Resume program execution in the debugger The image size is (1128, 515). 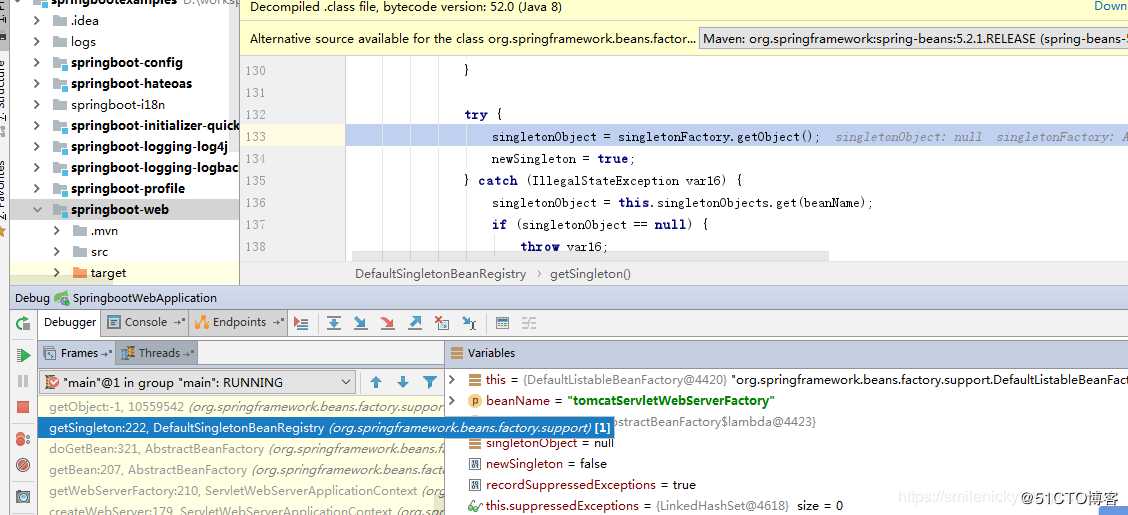pyautogui.click(x=22, y=355)
